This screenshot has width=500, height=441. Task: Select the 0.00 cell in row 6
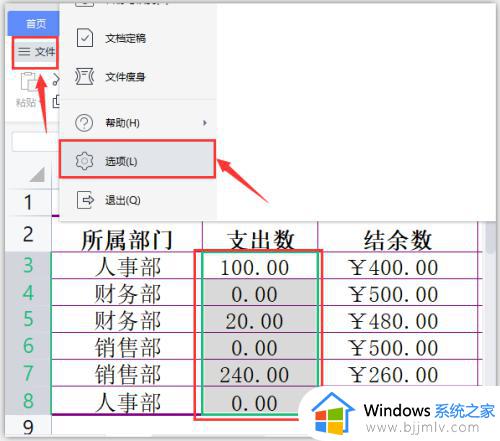coord(260,346)
